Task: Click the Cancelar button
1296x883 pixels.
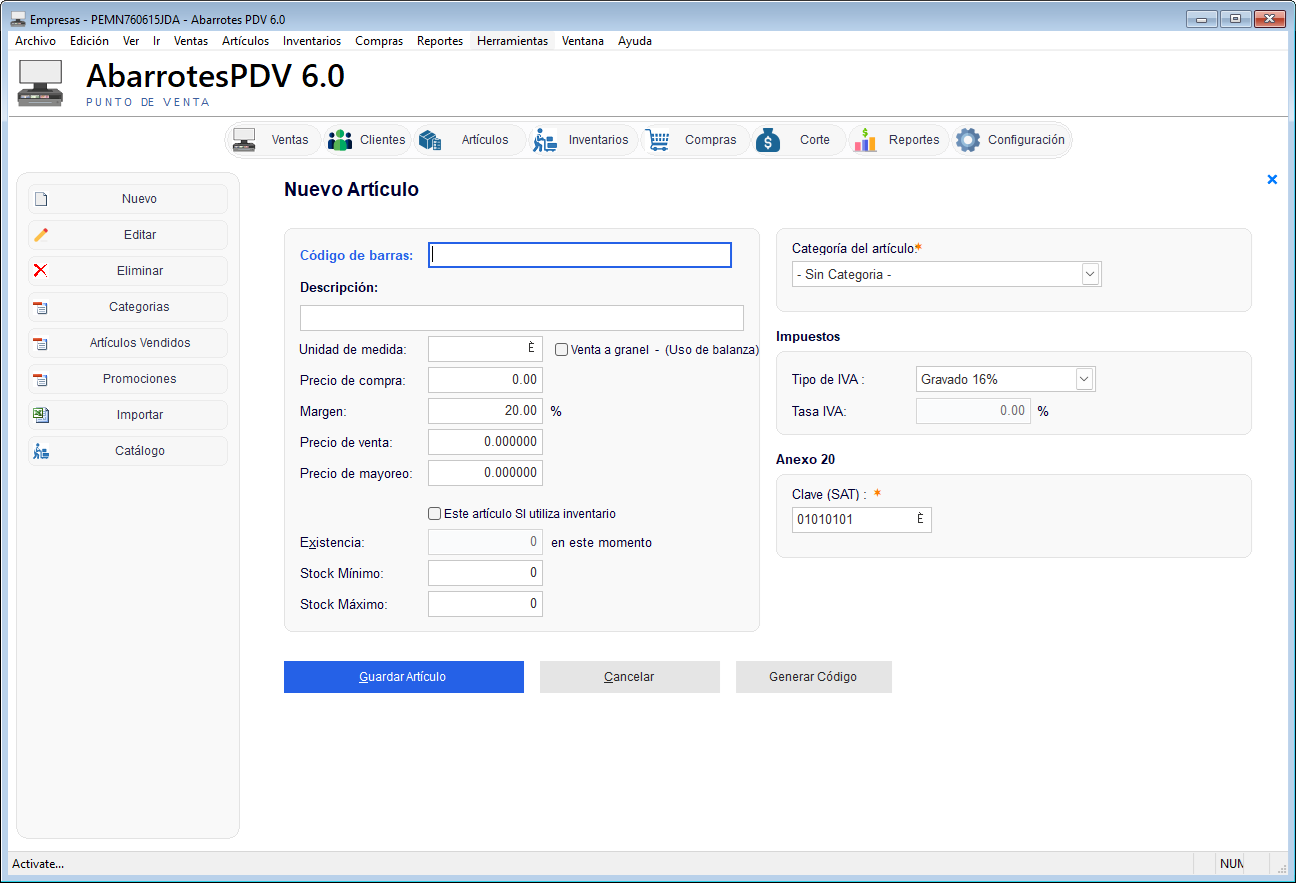Action: click(x=630, y=677)
